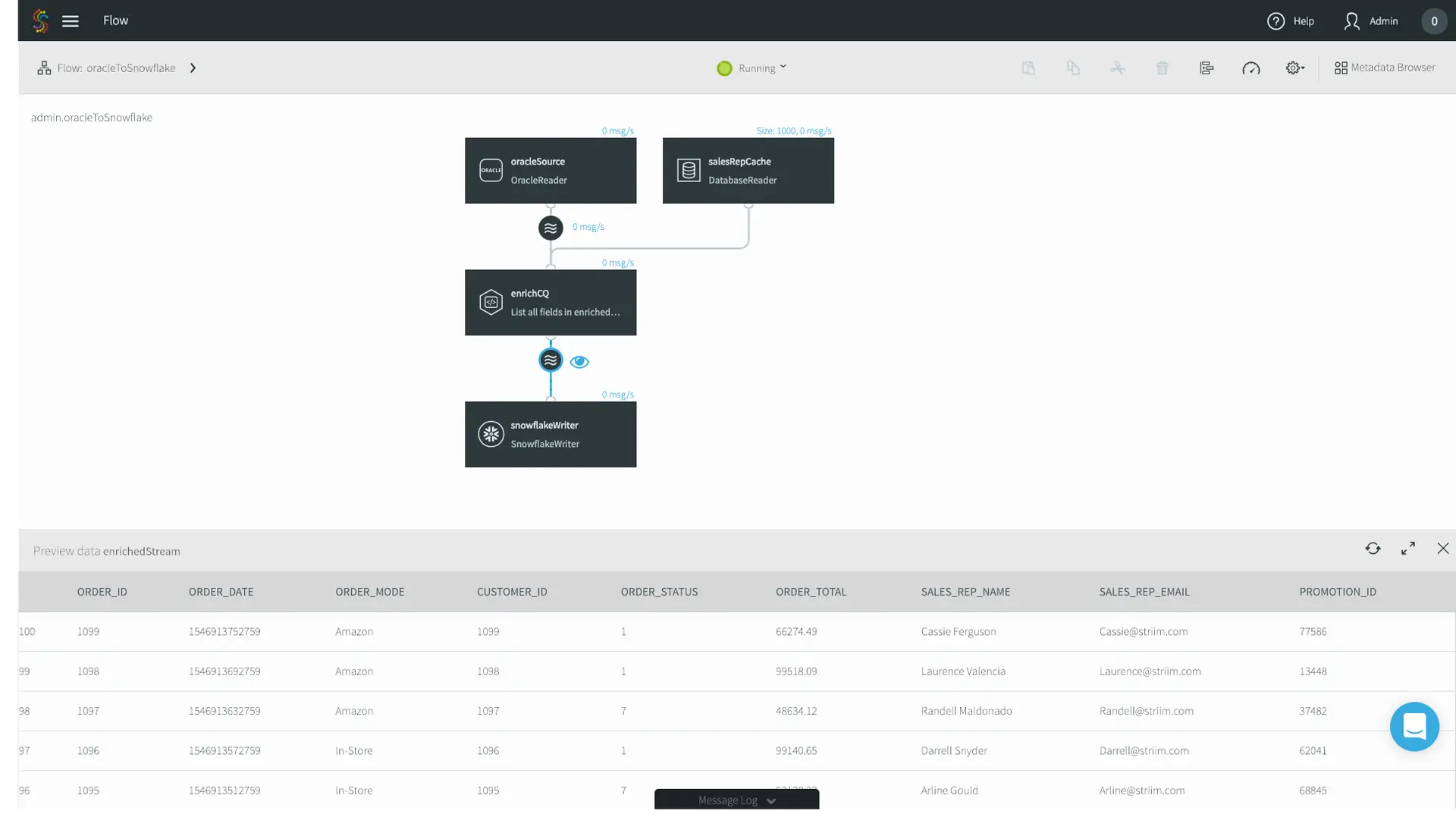Open the Help menu
Viewport: 1456px width, 830px height.
coord(1291,21)
